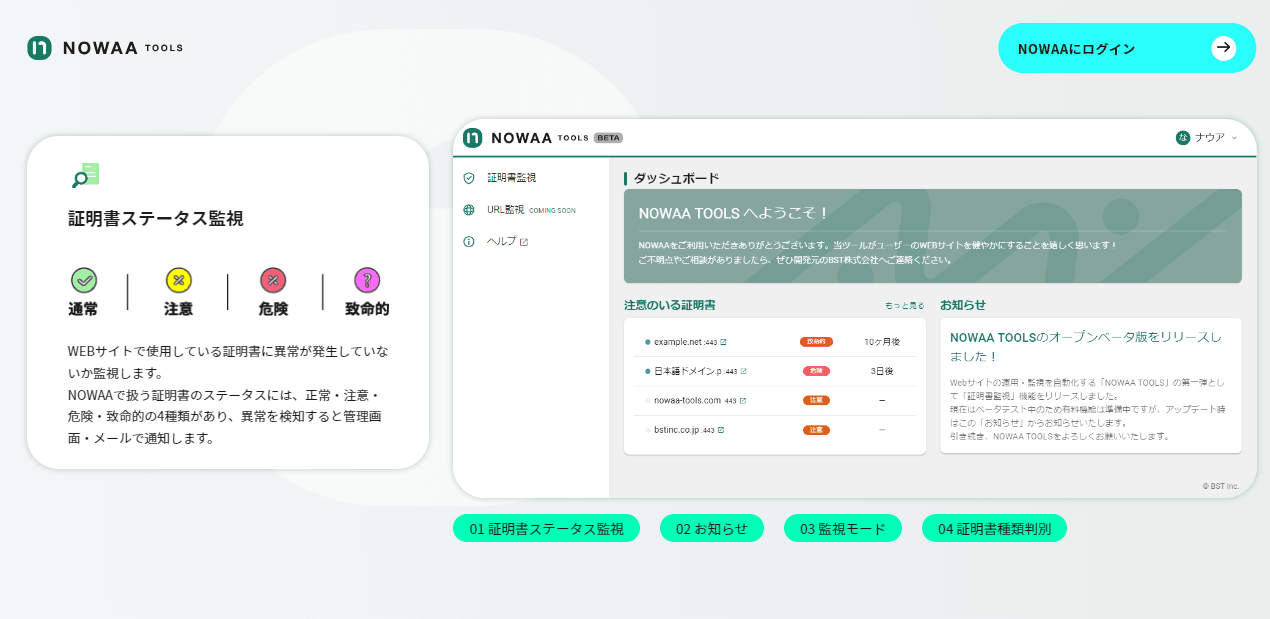Screen dimensions: 1270x619
Task: Click the external link icon for nowaa-tools.com
Action: coord(742,400)
